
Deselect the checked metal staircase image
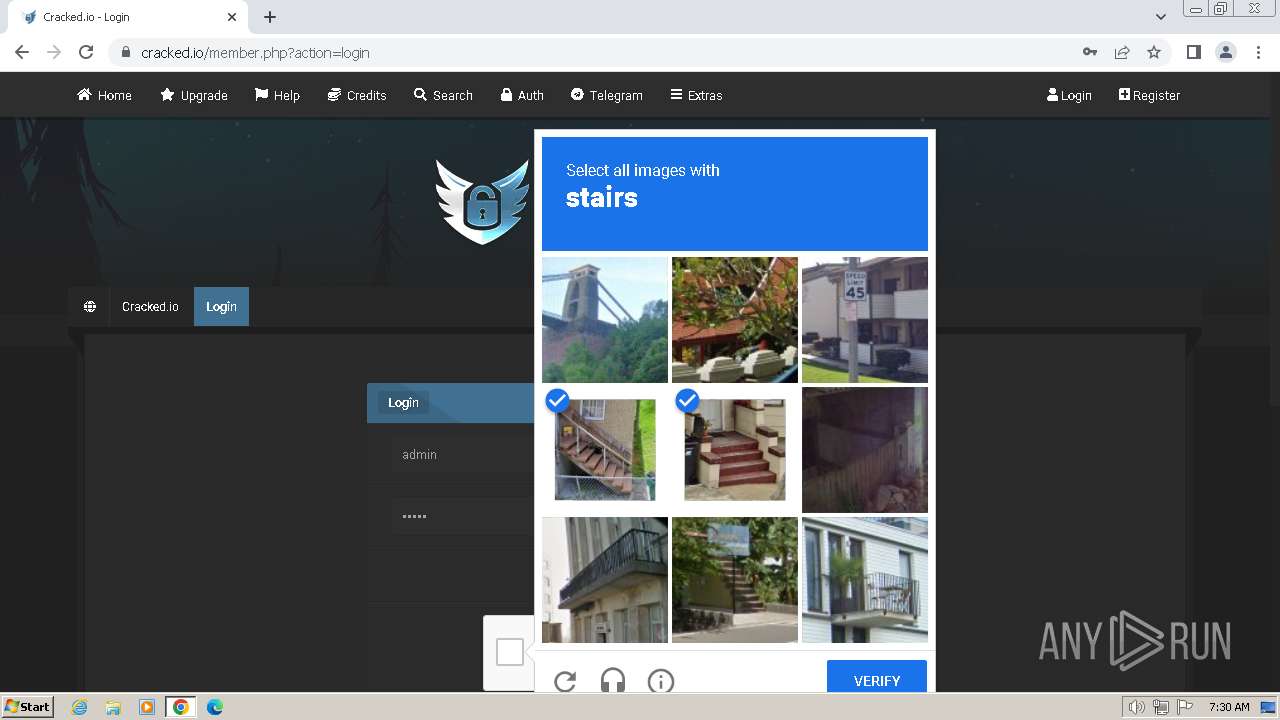point(605,450)
